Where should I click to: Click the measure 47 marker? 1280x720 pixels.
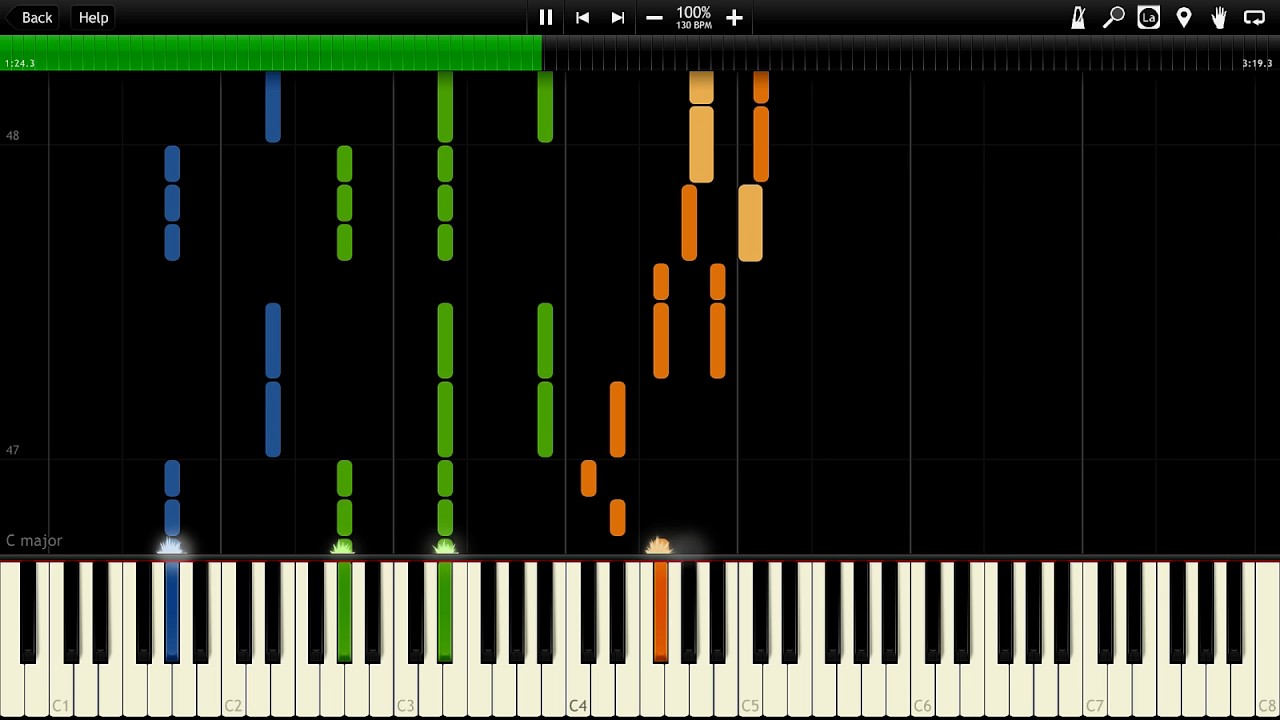coord(12,450)
